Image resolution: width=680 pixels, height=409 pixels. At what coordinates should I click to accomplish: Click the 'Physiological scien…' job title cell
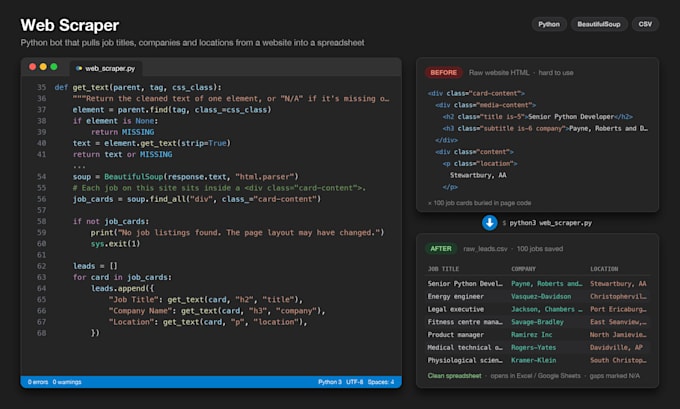click(x=465, y=360)
